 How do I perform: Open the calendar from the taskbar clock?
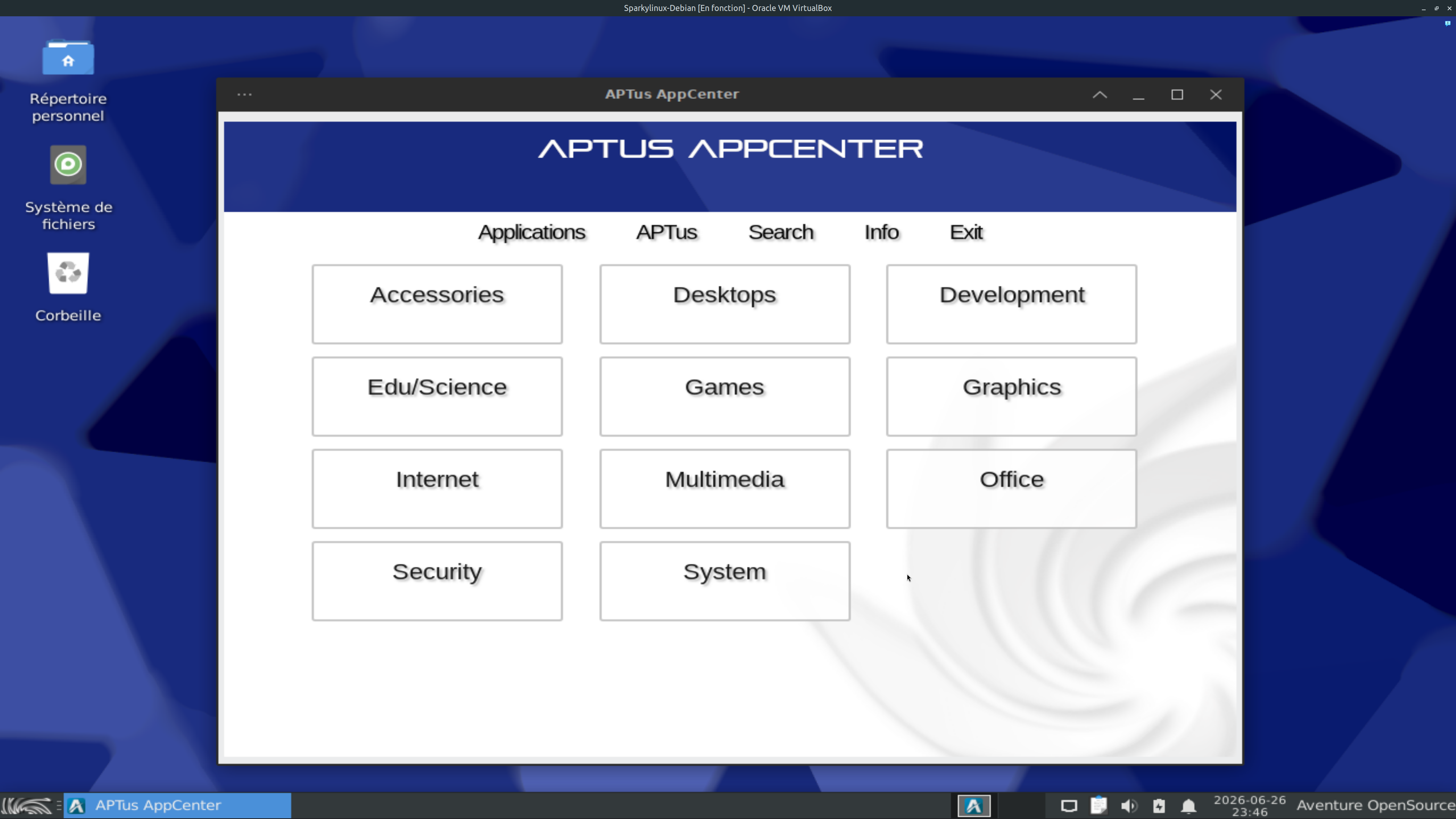pyautogui.click(x=1250, y=805)
